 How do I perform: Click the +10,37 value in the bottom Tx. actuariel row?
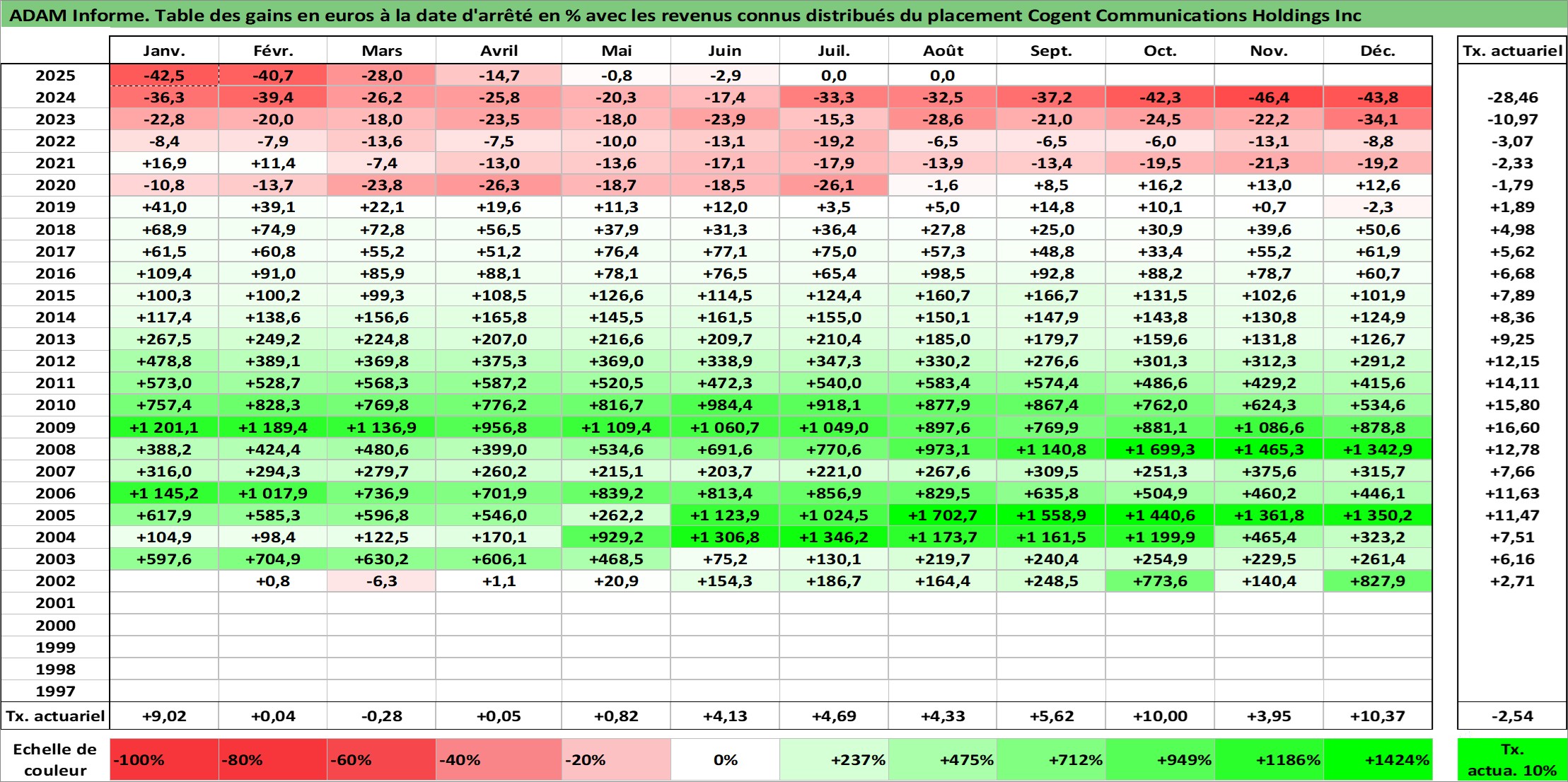point(1378,716)
